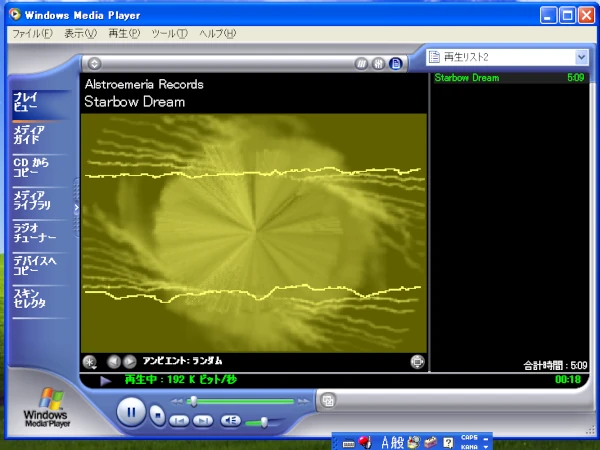Switch to プレイビュー tab
This screenshot has height=450, width=600.
point(40,102)
